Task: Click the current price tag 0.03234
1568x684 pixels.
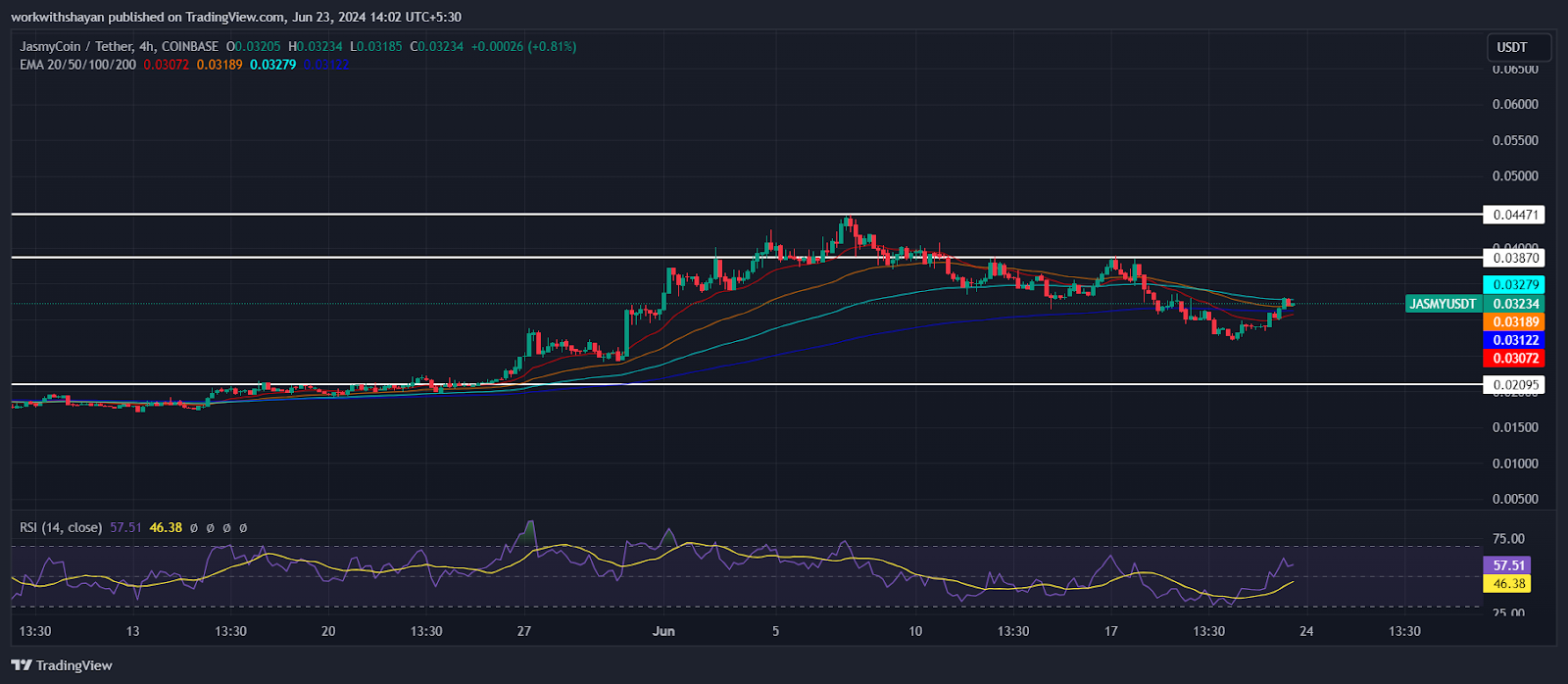Action: (1515, 304)
